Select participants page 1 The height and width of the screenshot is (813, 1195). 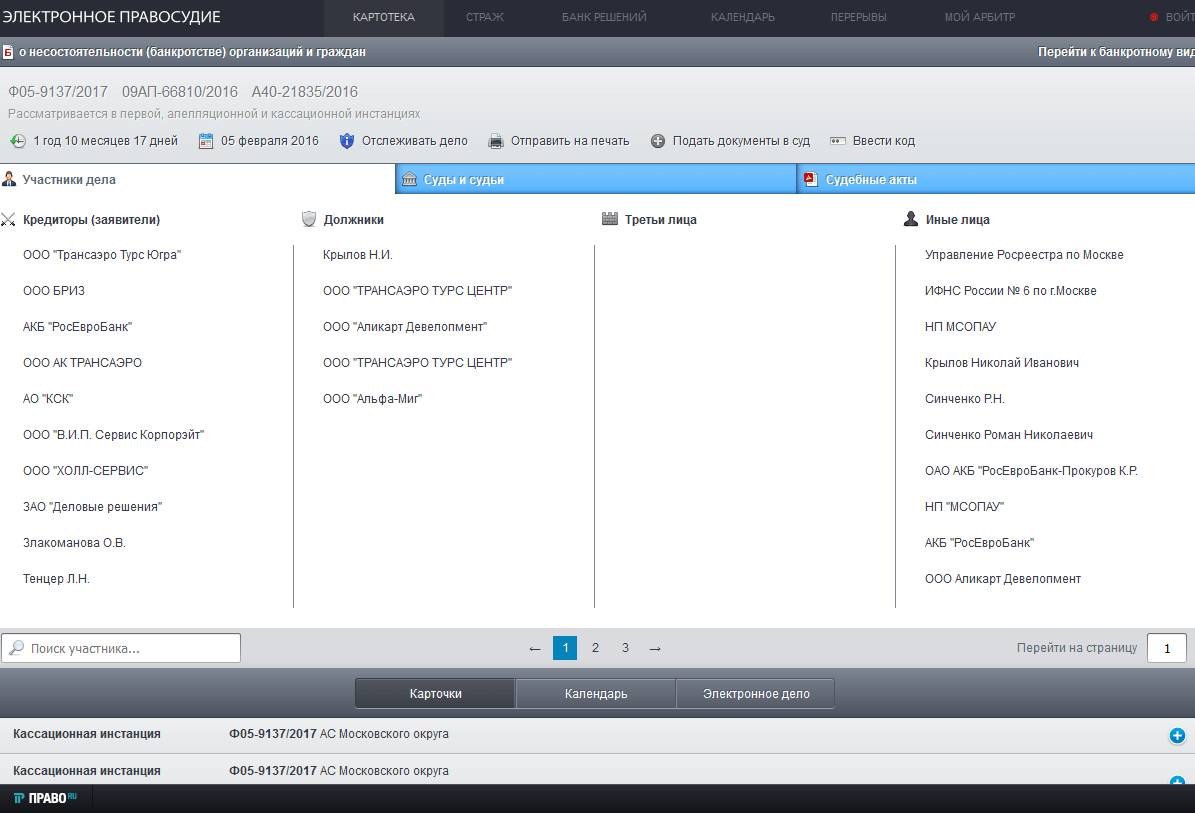coord(565,648)
